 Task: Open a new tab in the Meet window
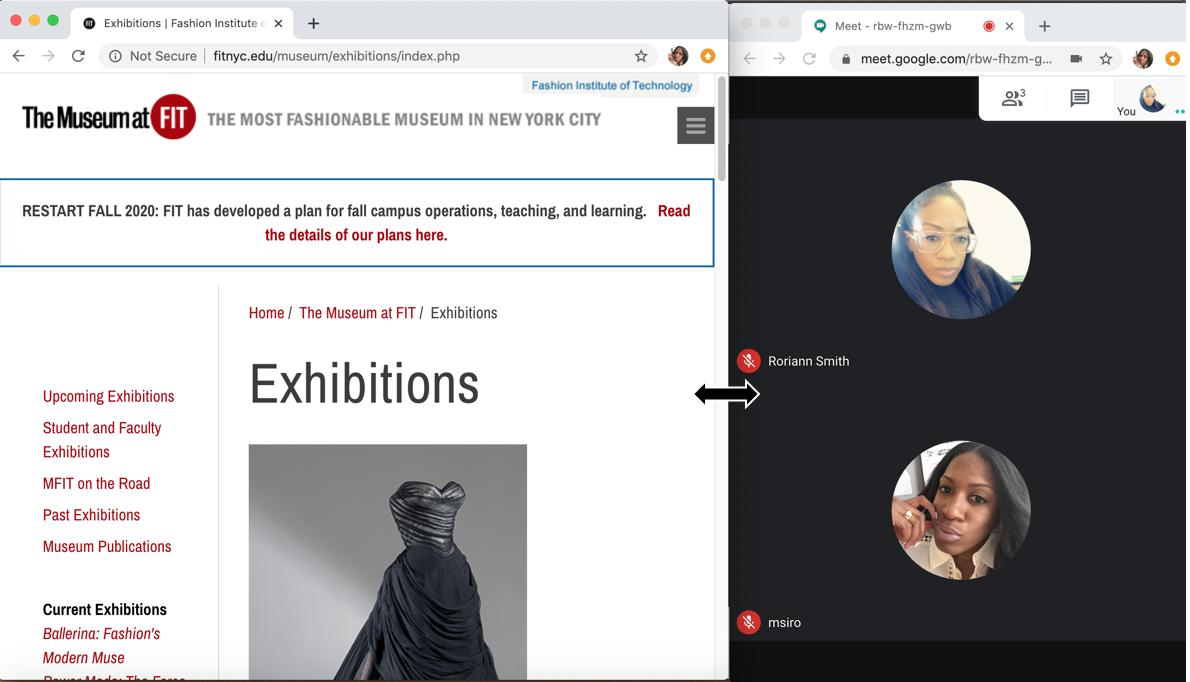[1045, 26]
